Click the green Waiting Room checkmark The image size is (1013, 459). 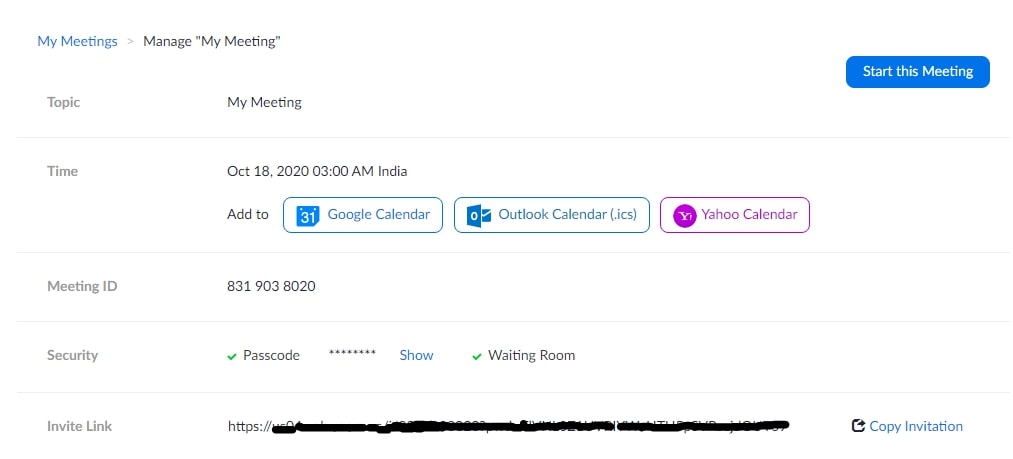click(477, 356)
